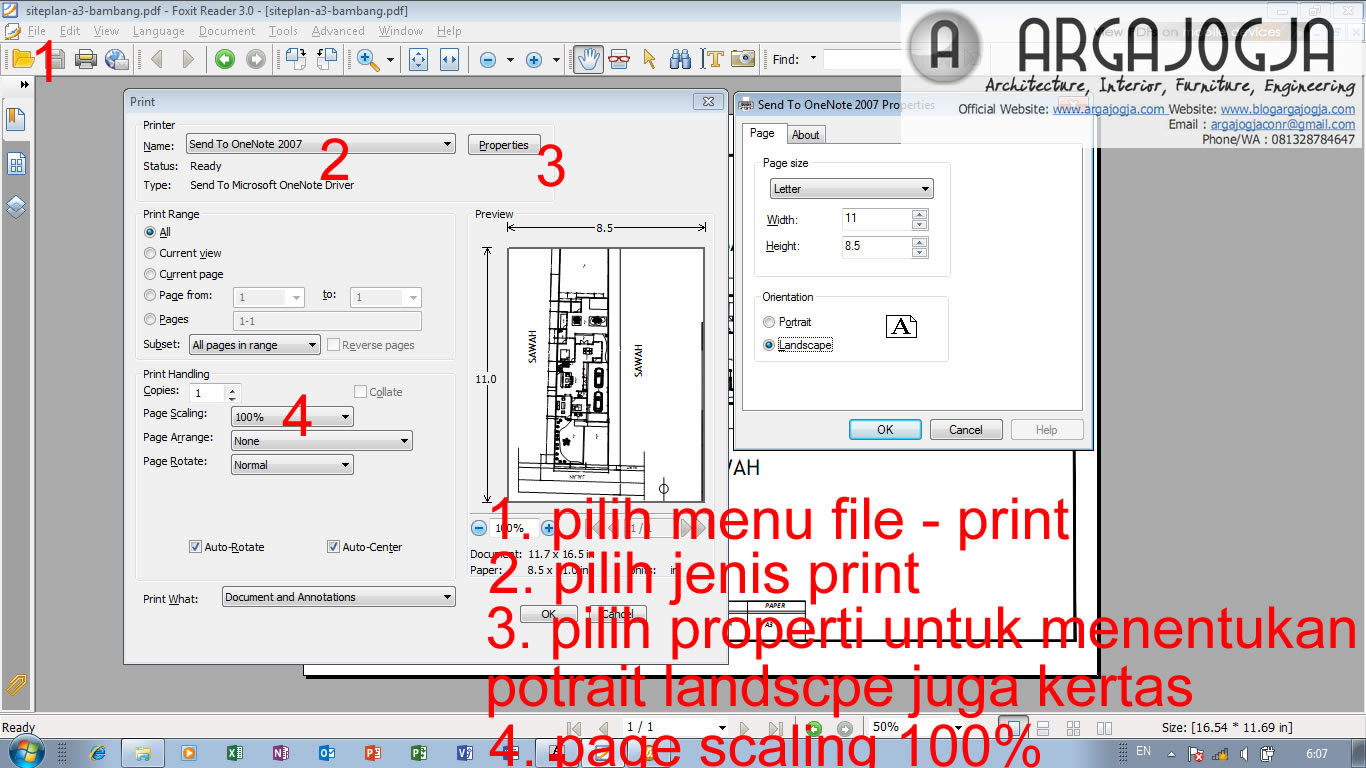Open the View menu
1366x768 pixels.
tap(106, 31)
